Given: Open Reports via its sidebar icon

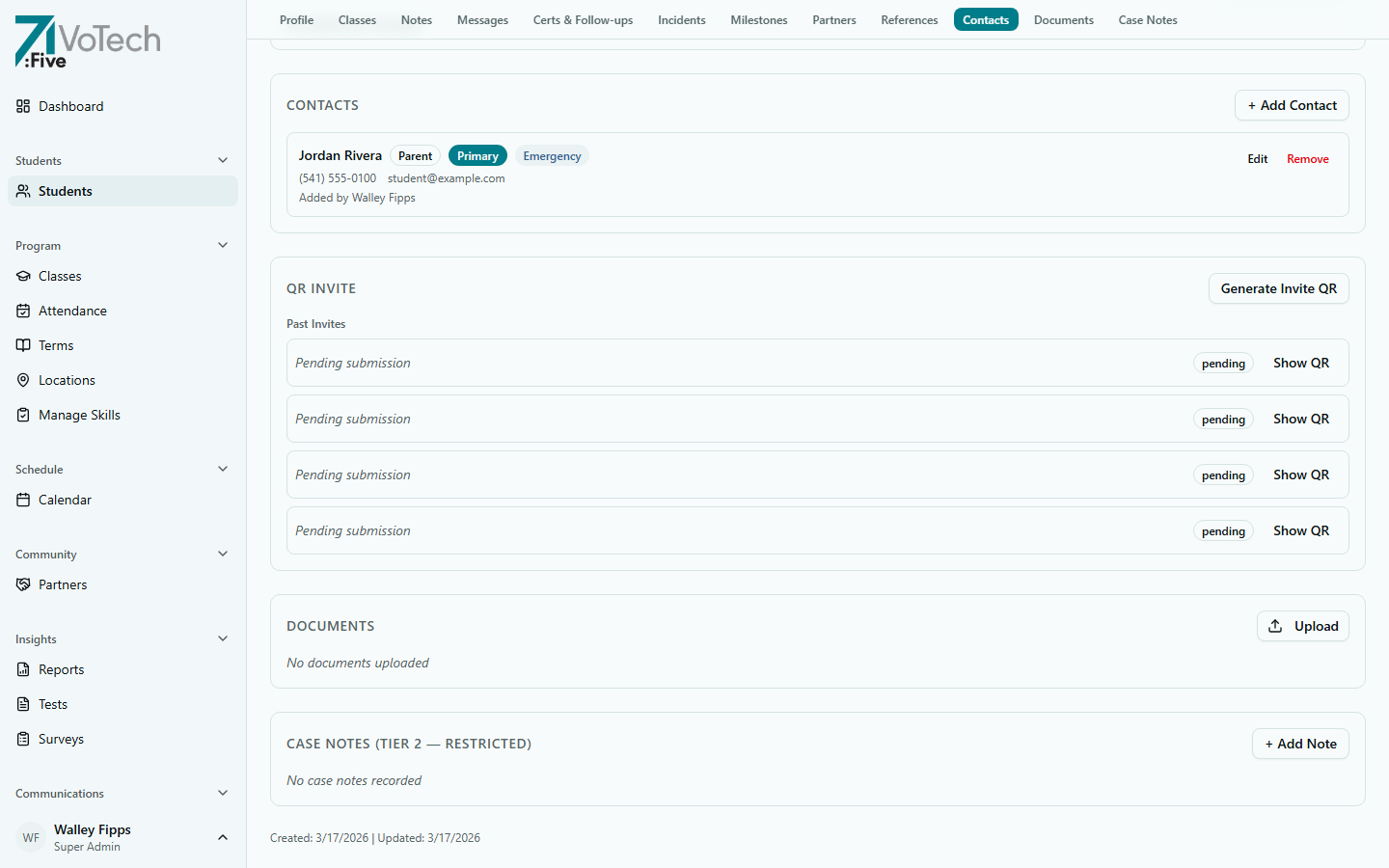Looking at the screenshot, I should click(x=23, y=669).
